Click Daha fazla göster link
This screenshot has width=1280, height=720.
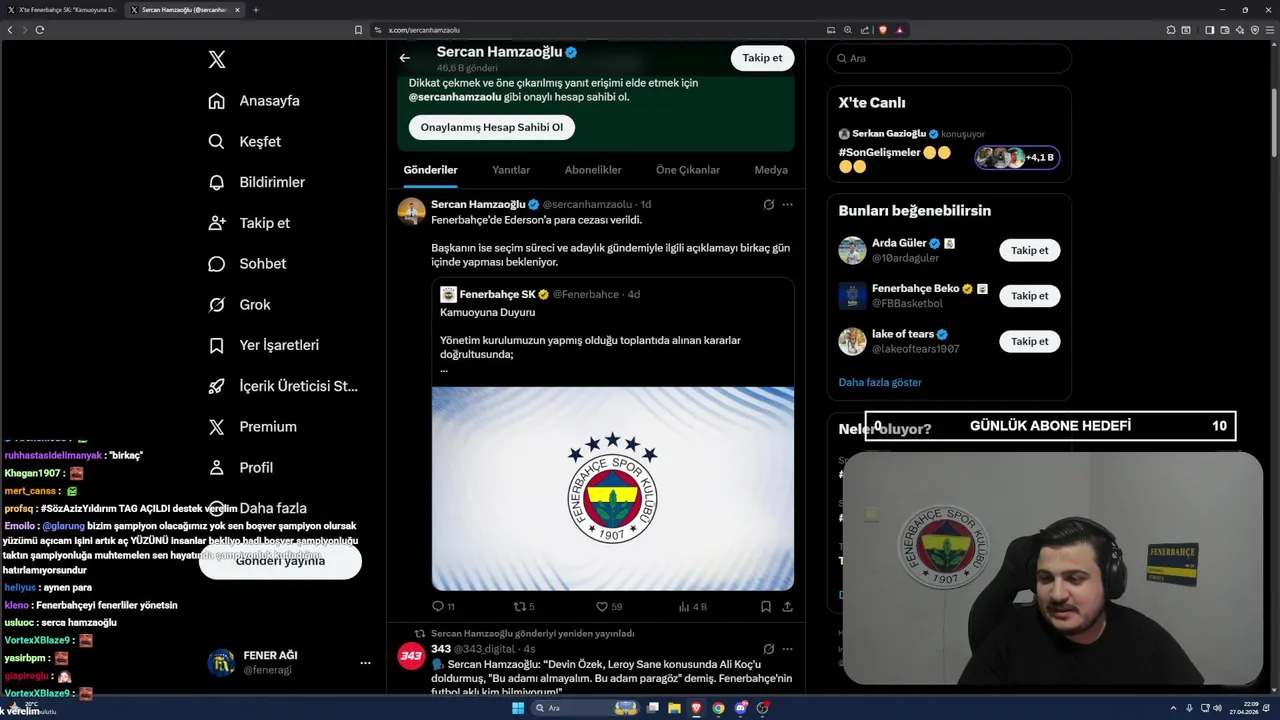point(880,382)
